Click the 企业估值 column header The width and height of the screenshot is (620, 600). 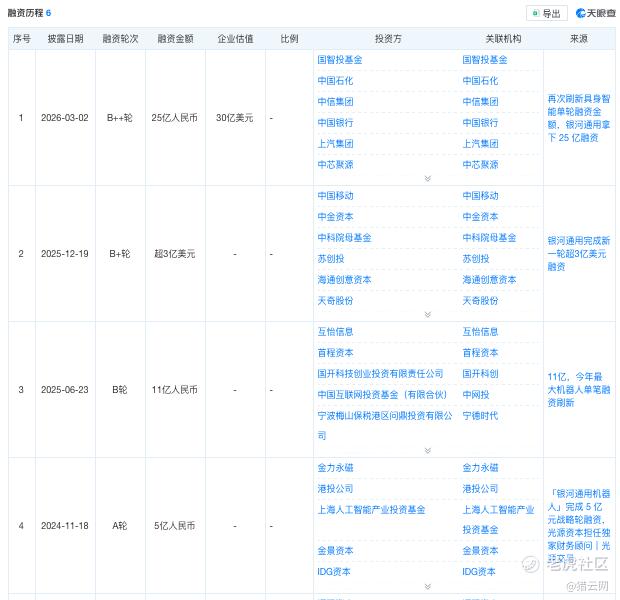click(235, 39)
